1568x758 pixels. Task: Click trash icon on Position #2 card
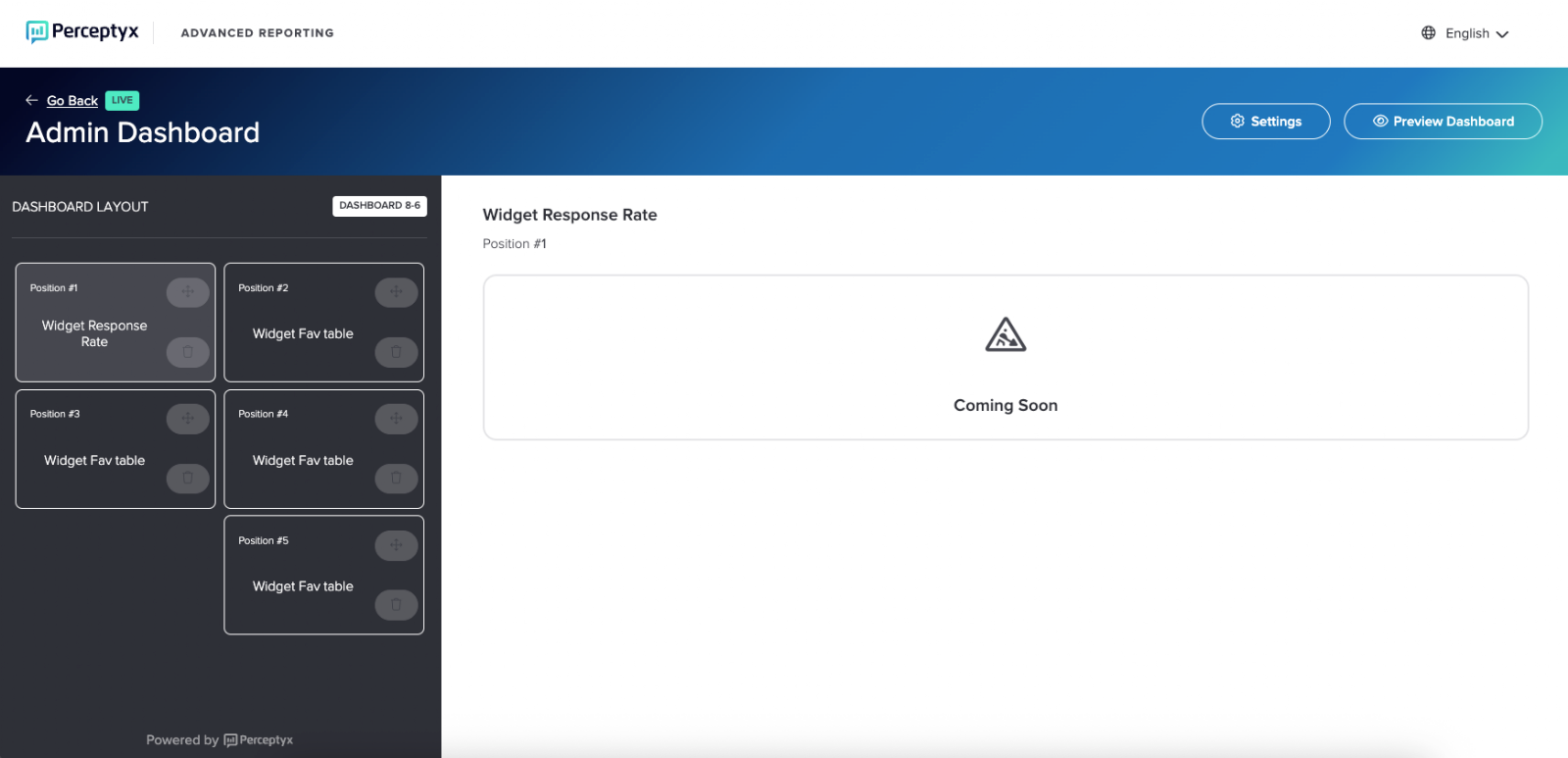tap(396, 352)
